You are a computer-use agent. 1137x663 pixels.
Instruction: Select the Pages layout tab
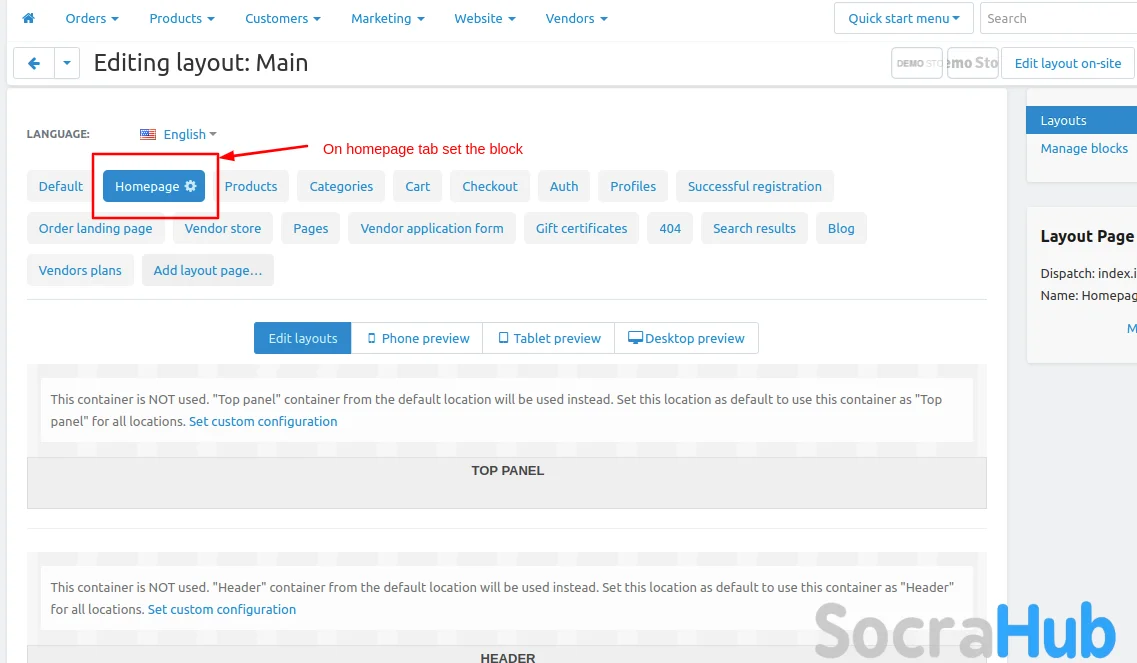click(x=311, y=228)
